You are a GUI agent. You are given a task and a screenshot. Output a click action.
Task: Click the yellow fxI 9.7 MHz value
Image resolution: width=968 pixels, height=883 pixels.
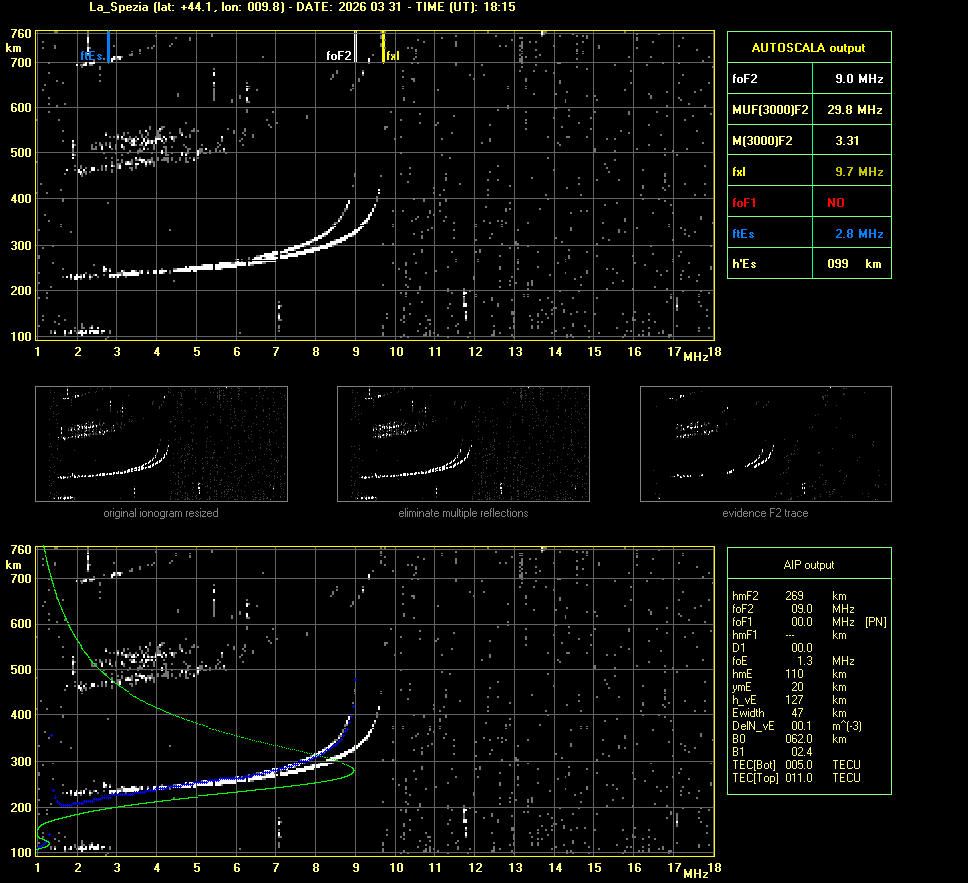859,172
